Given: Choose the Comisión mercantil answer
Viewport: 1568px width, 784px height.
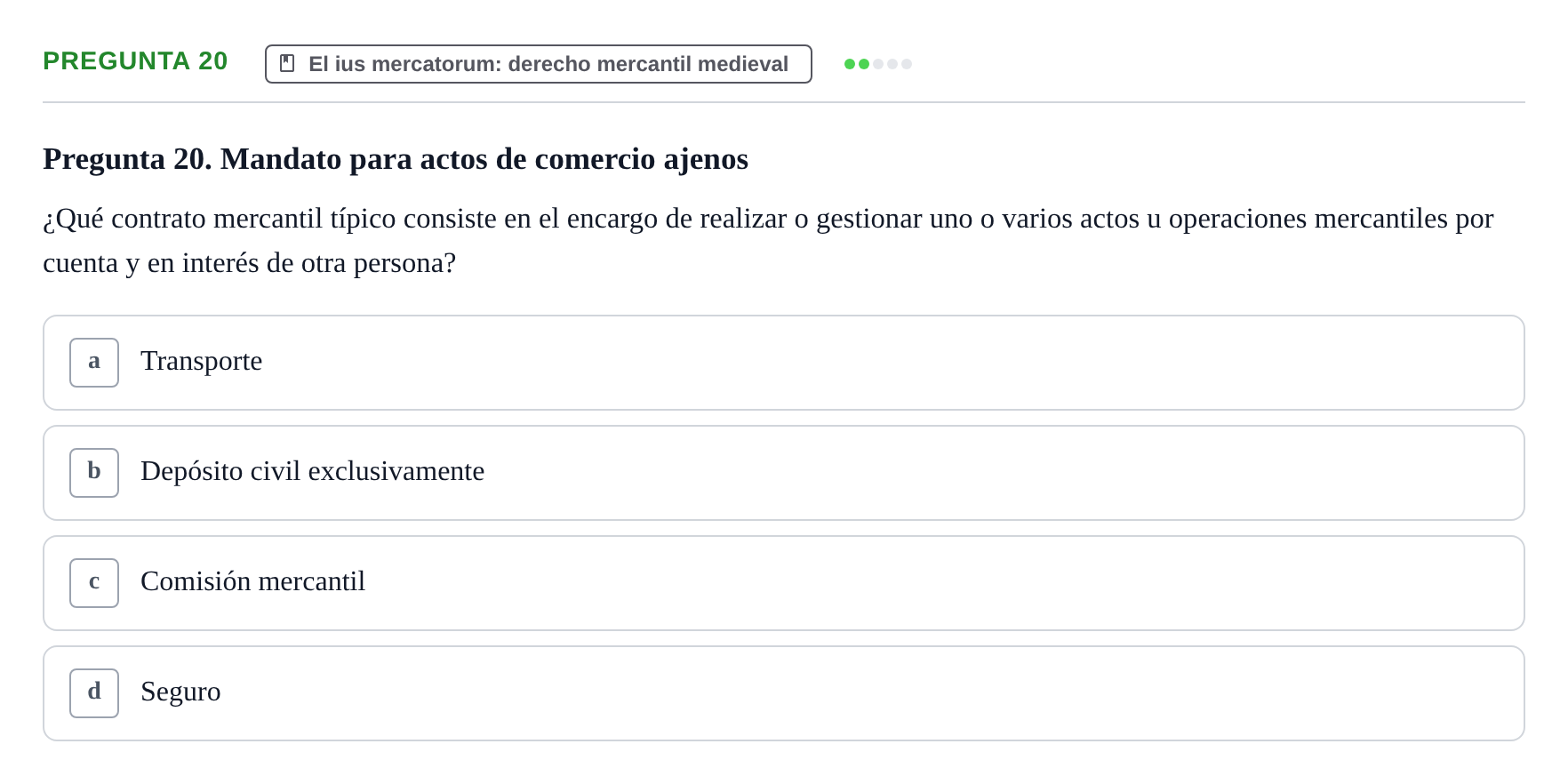Looking at the screenshot, I should [784, 583].
